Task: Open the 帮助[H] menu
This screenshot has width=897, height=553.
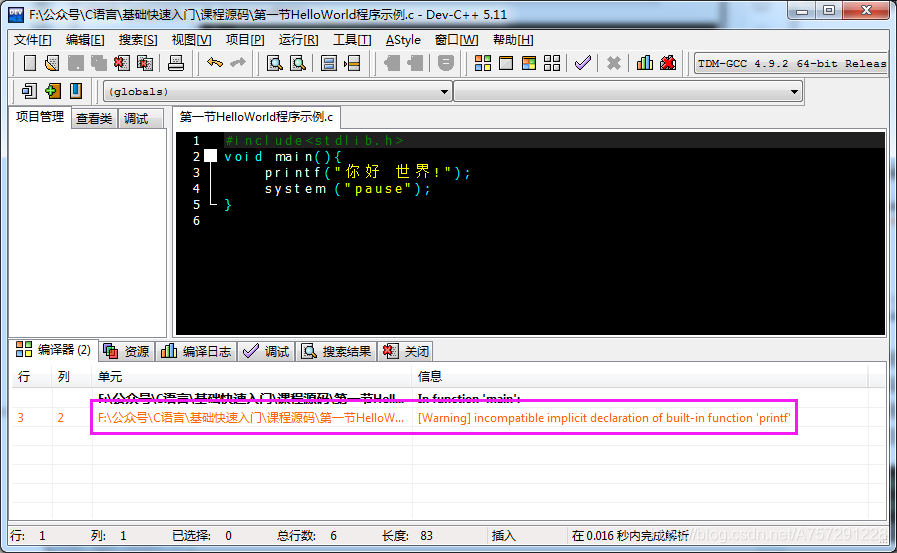Action: tap(513, 40)
